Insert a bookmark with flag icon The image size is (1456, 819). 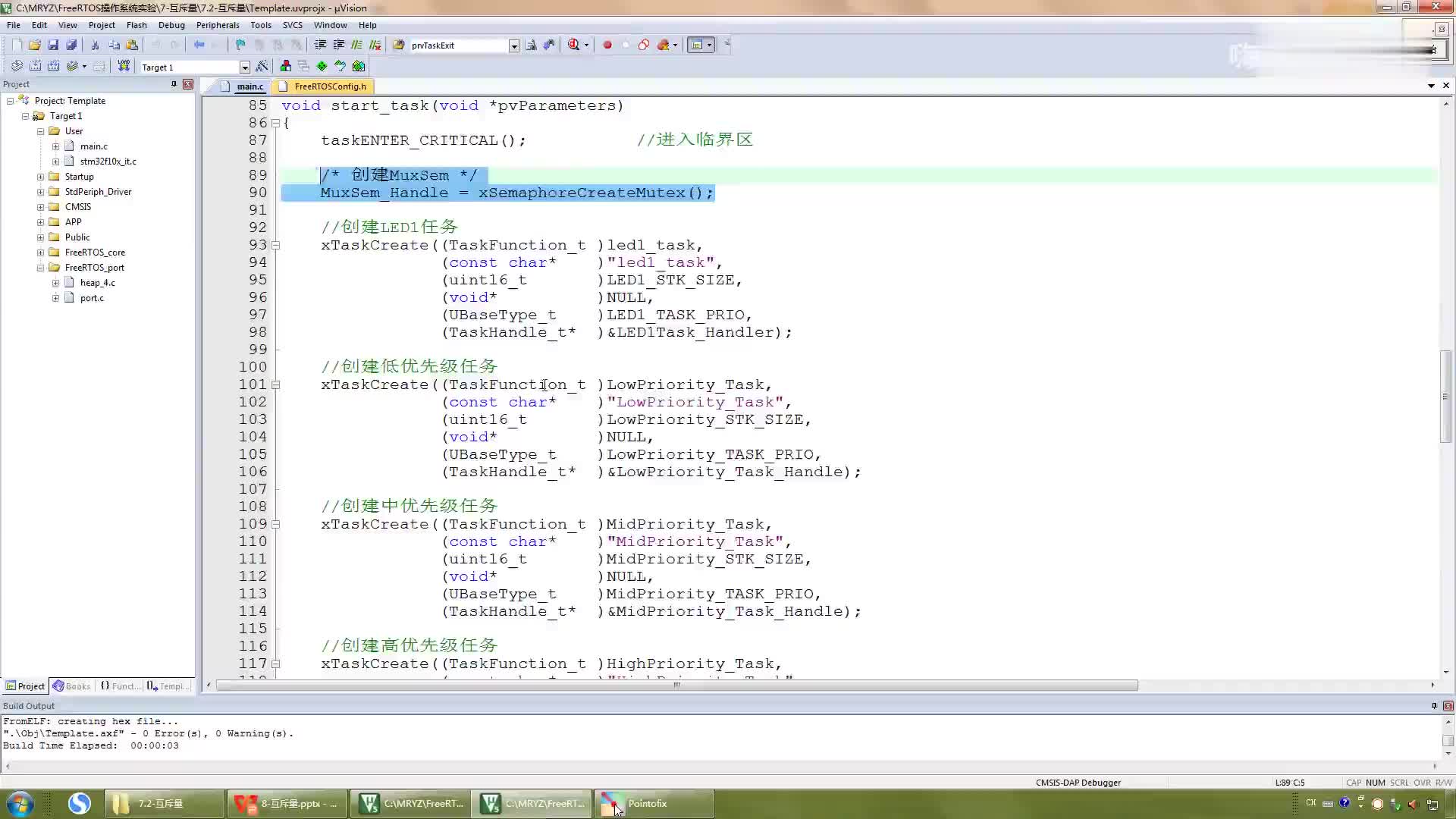click(x=240, y=45)
